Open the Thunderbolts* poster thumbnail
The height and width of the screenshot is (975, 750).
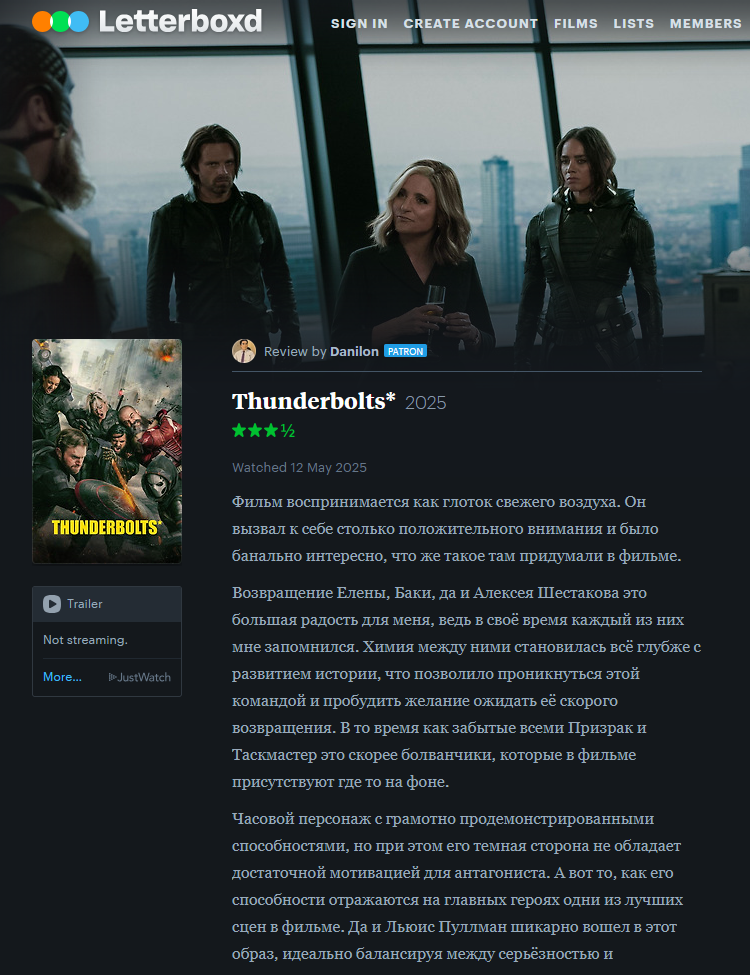tap(107, 451)
